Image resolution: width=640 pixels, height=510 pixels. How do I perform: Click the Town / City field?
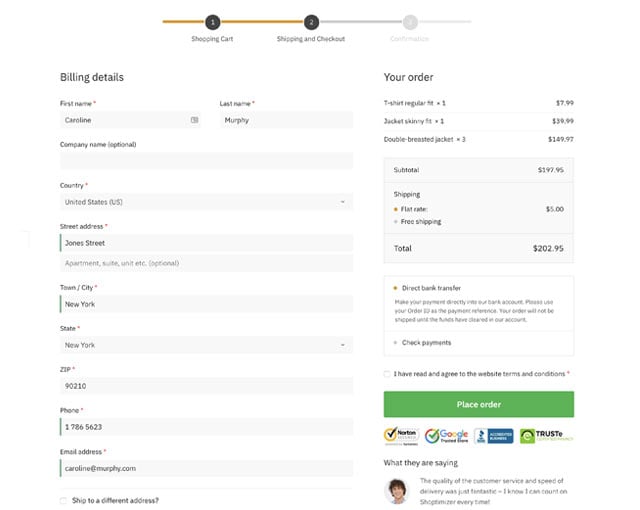click(x=207, y=304)
